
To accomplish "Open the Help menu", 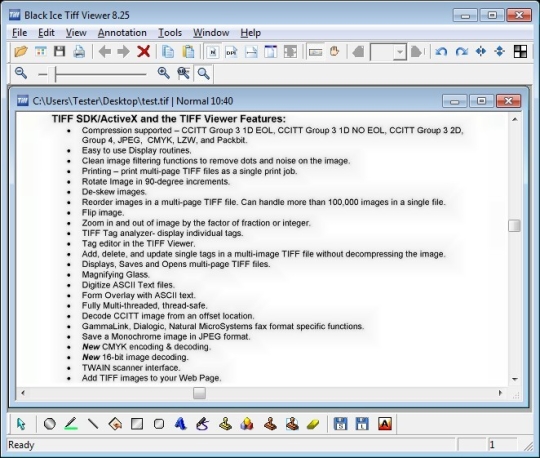I will 250,33.
